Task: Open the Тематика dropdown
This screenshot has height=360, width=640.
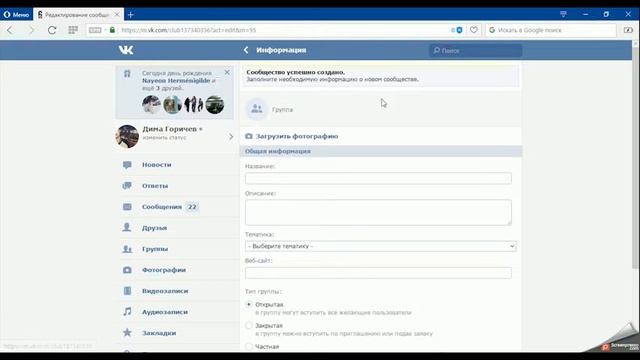Action: pos(381,247)
